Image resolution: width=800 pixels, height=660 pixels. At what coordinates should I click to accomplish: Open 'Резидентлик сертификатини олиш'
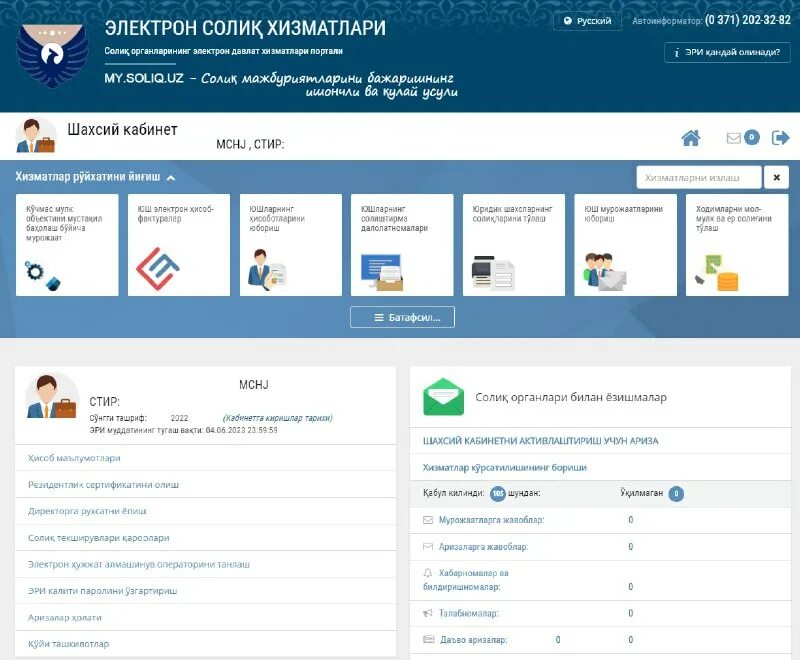click(206, 485)
